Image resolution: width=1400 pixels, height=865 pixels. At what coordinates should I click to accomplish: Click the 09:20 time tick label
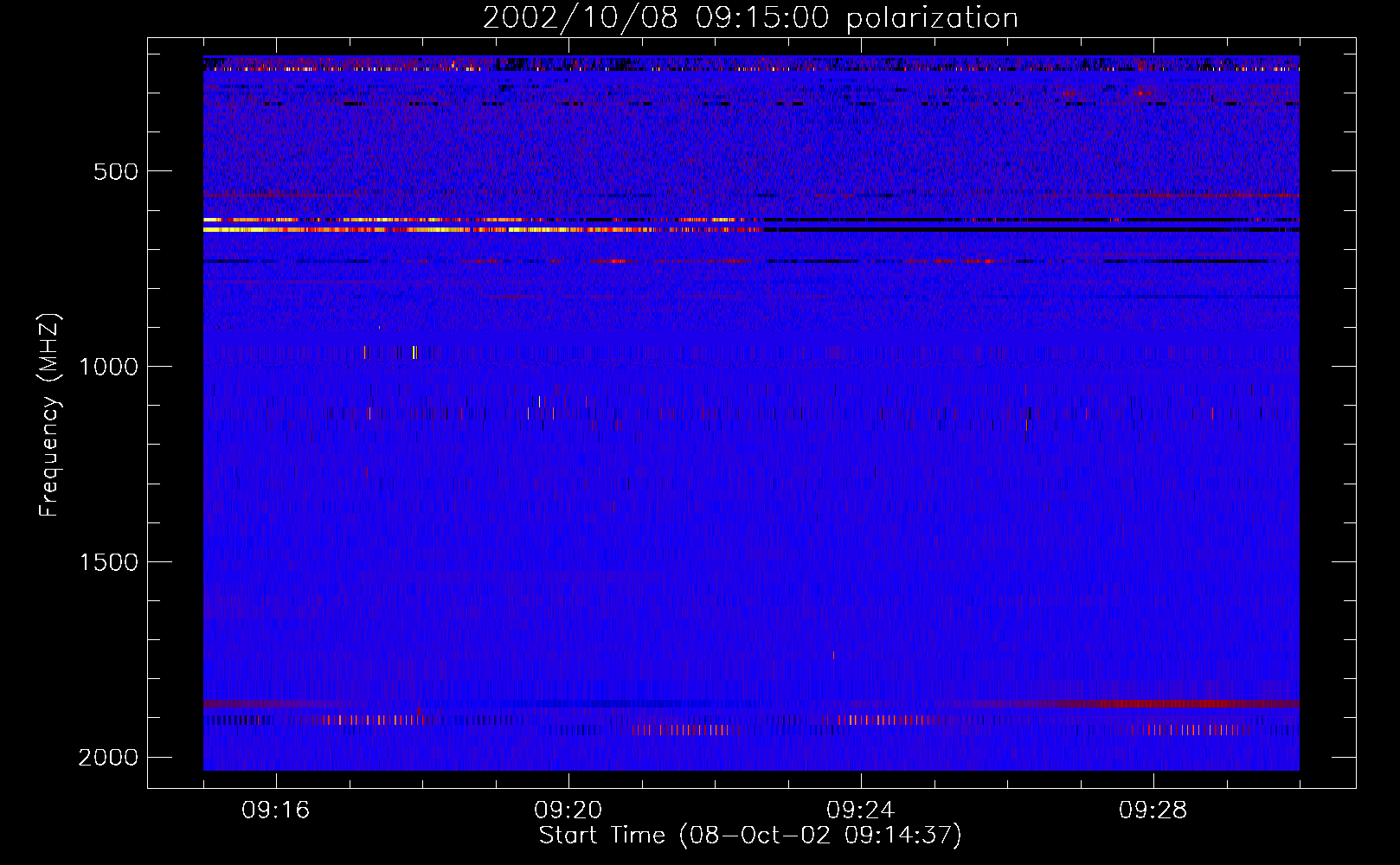pos(568,811)
